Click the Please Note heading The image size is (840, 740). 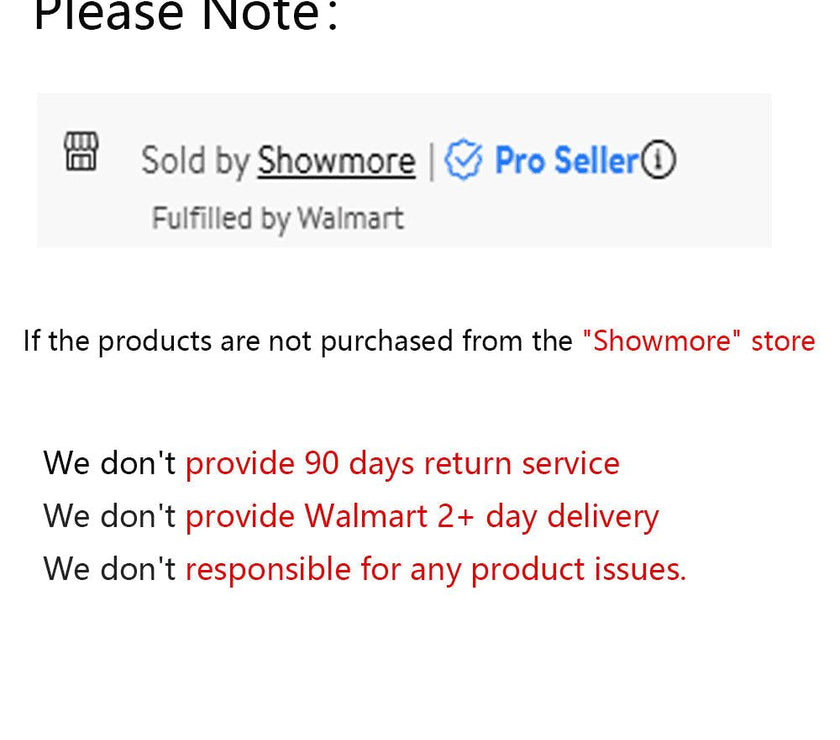coord(185,16)
